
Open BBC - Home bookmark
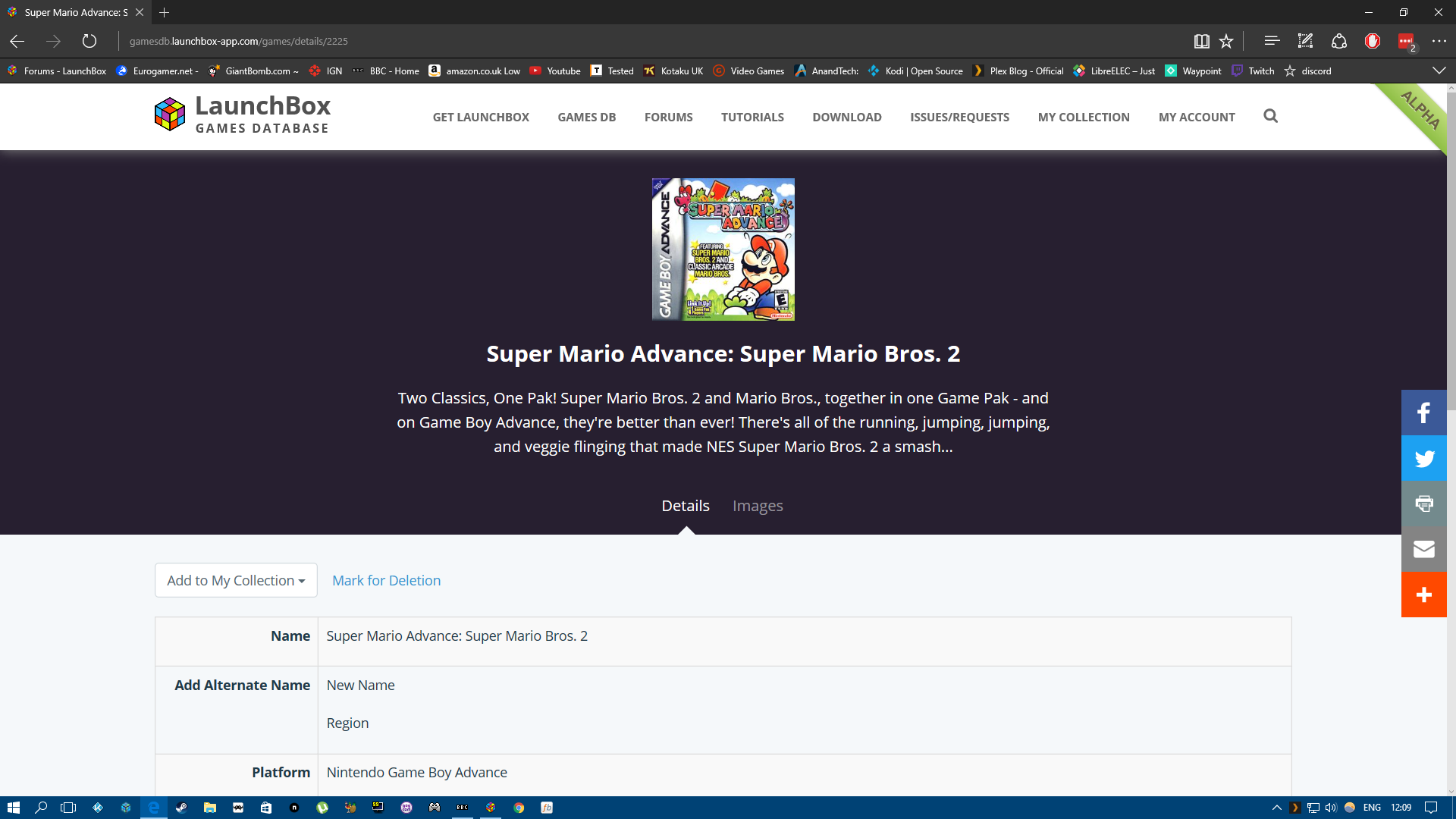[386, 71]
